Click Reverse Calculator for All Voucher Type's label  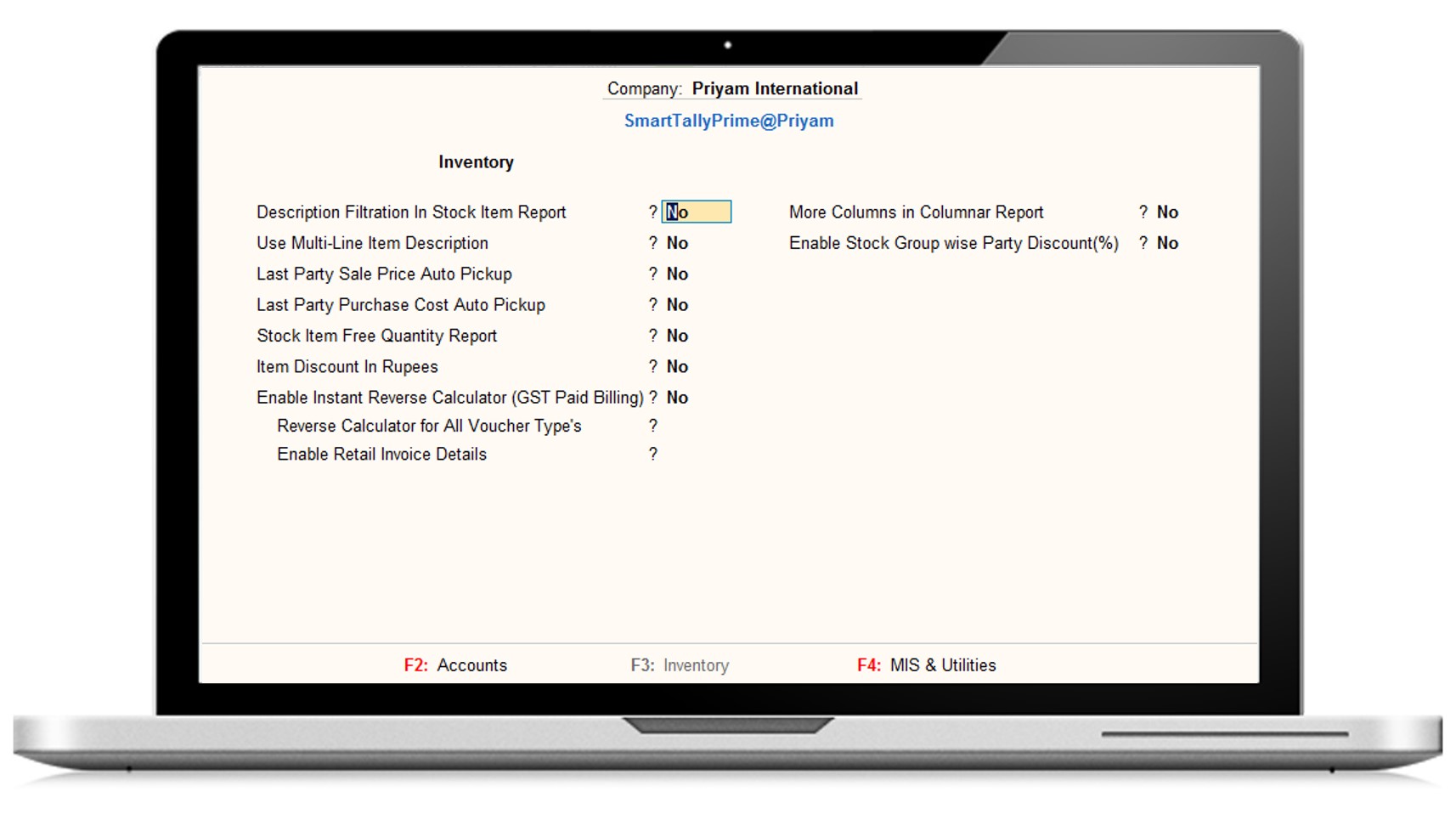coord(429,426)
